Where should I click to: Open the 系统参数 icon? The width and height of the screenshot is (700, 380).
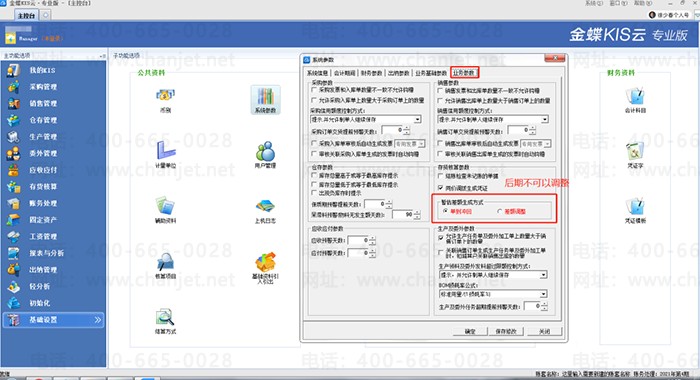pos(265,99)
